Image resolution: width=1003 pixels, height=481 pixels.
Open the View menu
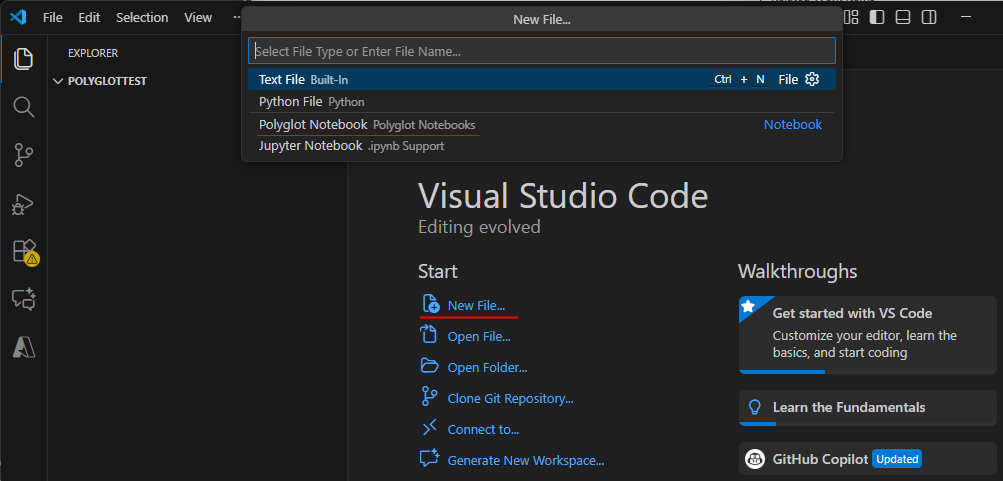pyautogui.click(x=198, y=17)
